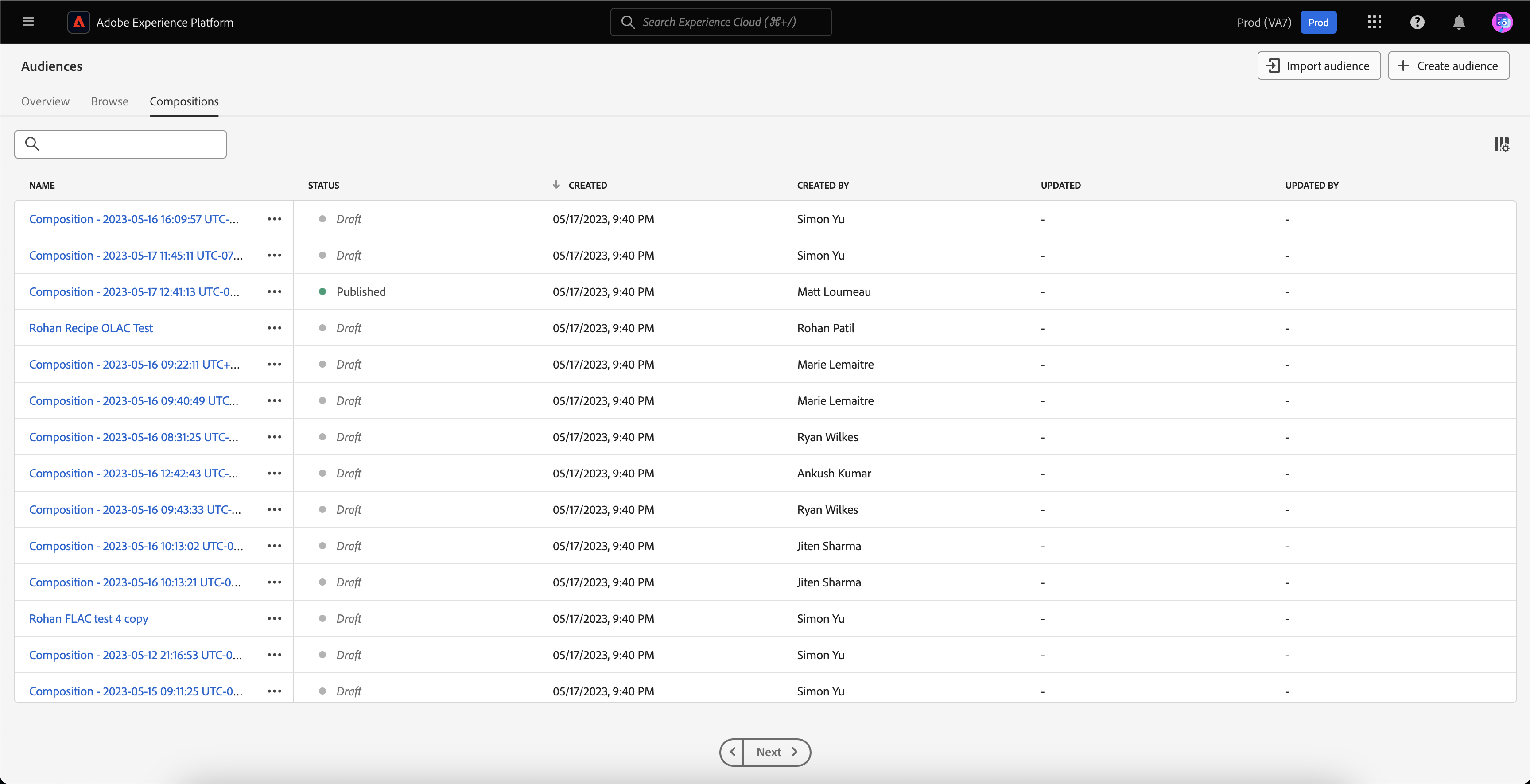Switch to the Browse tab
Image resolution: width=1530 pixels, height=784 pixels.
[109, 101]
